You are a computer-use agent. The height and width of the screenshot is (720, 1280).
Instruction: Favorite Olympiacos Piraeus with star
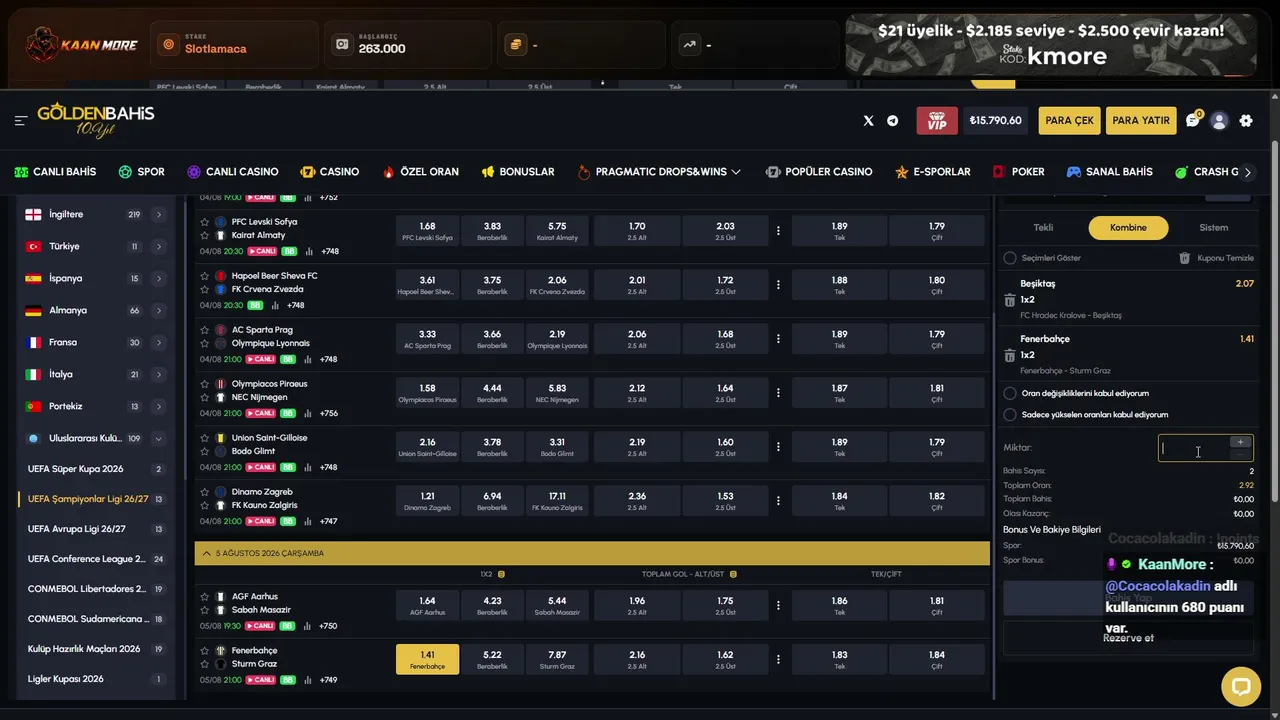(x=205, y=384)
